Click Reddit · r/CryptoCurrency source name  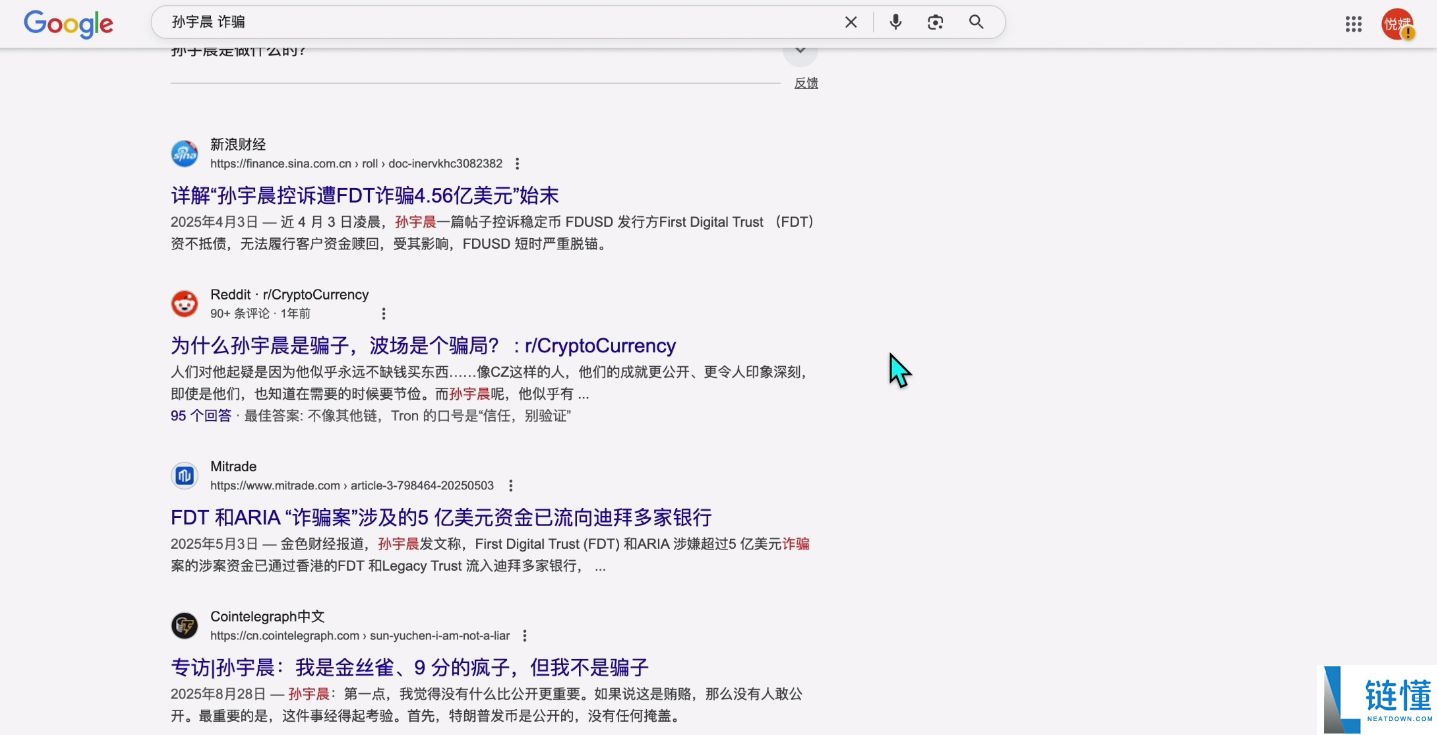click(289, 295)
